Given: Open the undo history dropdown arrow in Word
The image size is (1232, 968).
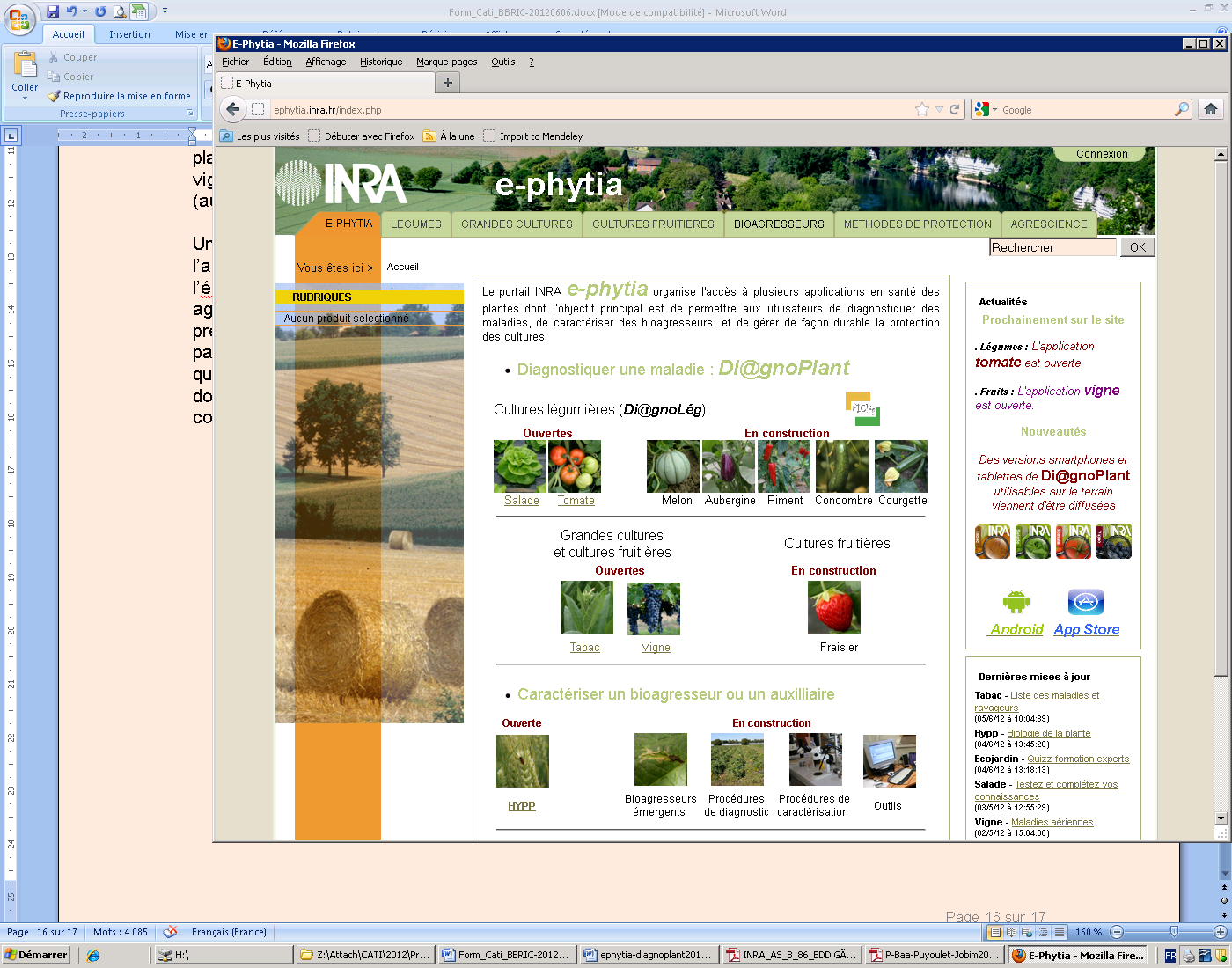Looking at the screenshot, I should click(x=84, y=11).
